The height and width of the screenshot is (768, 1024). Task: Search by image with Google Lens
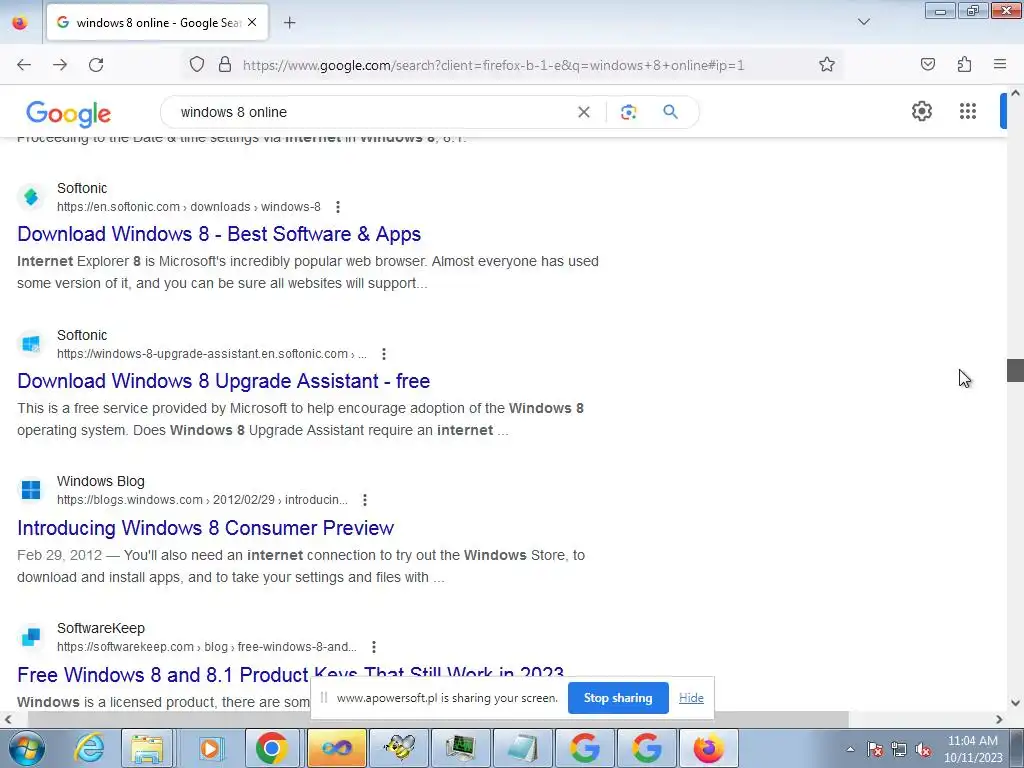point(628,112)
